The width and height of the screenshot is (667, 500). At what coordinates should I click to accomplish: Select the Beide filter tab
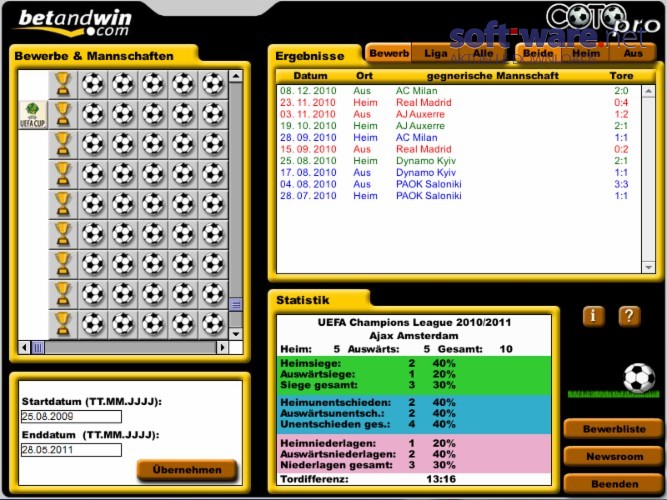(538, 53)
